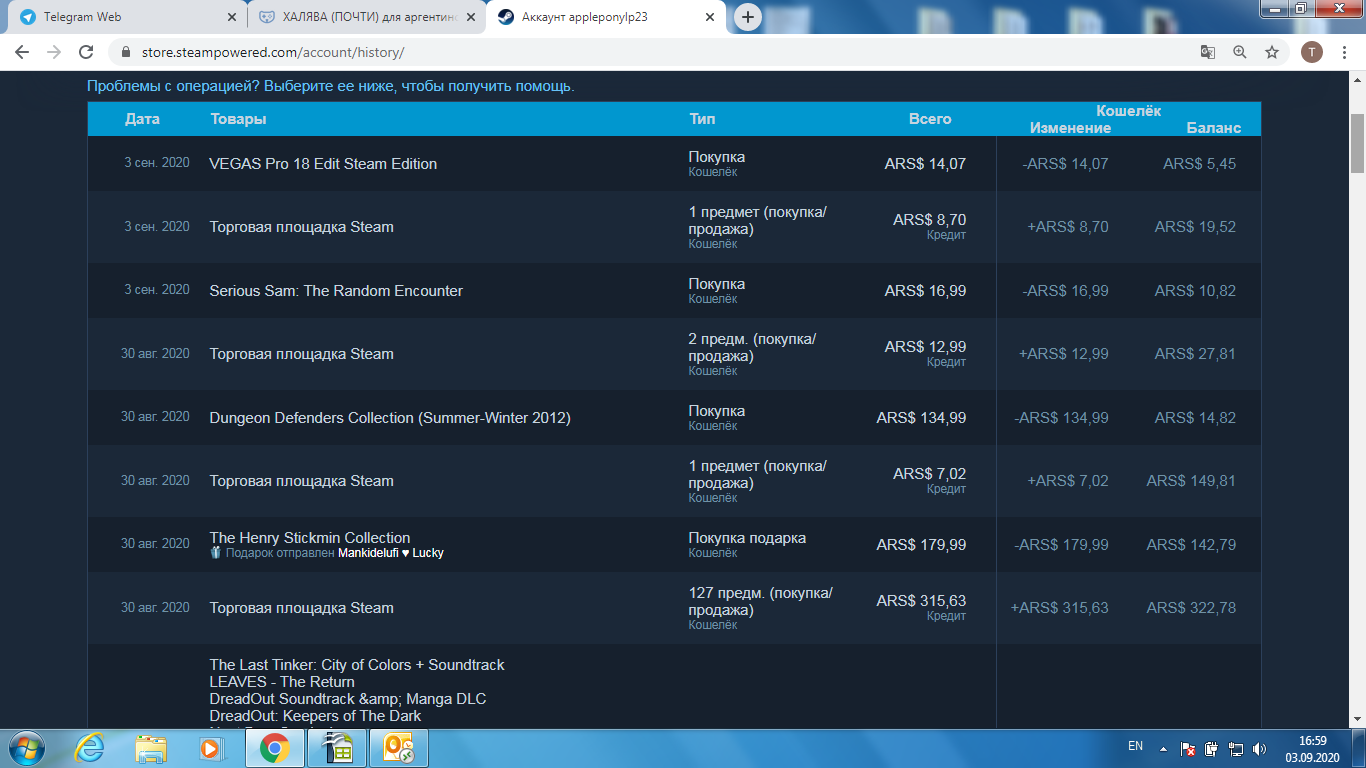Open Action Center flag icon in tray
The image size is (1366, 768).
click(1188, 748)
